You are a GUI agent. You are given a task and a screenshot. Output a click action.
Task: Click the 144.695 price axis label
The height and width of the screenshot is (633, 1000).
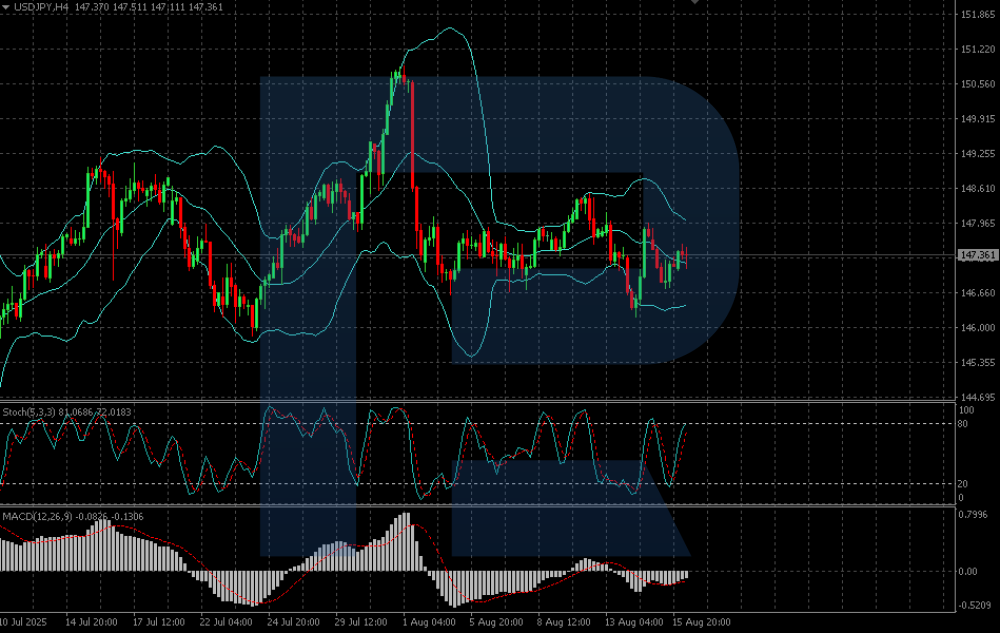tap(976, 397)
